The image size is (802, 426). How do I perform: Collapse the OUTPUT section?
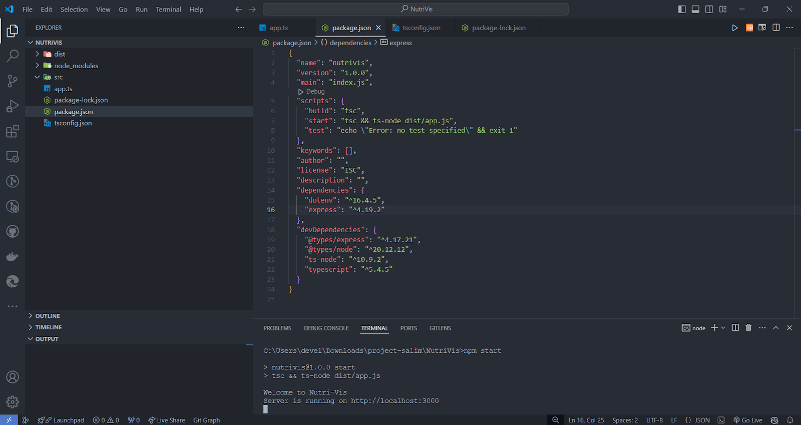coord(30,339)
